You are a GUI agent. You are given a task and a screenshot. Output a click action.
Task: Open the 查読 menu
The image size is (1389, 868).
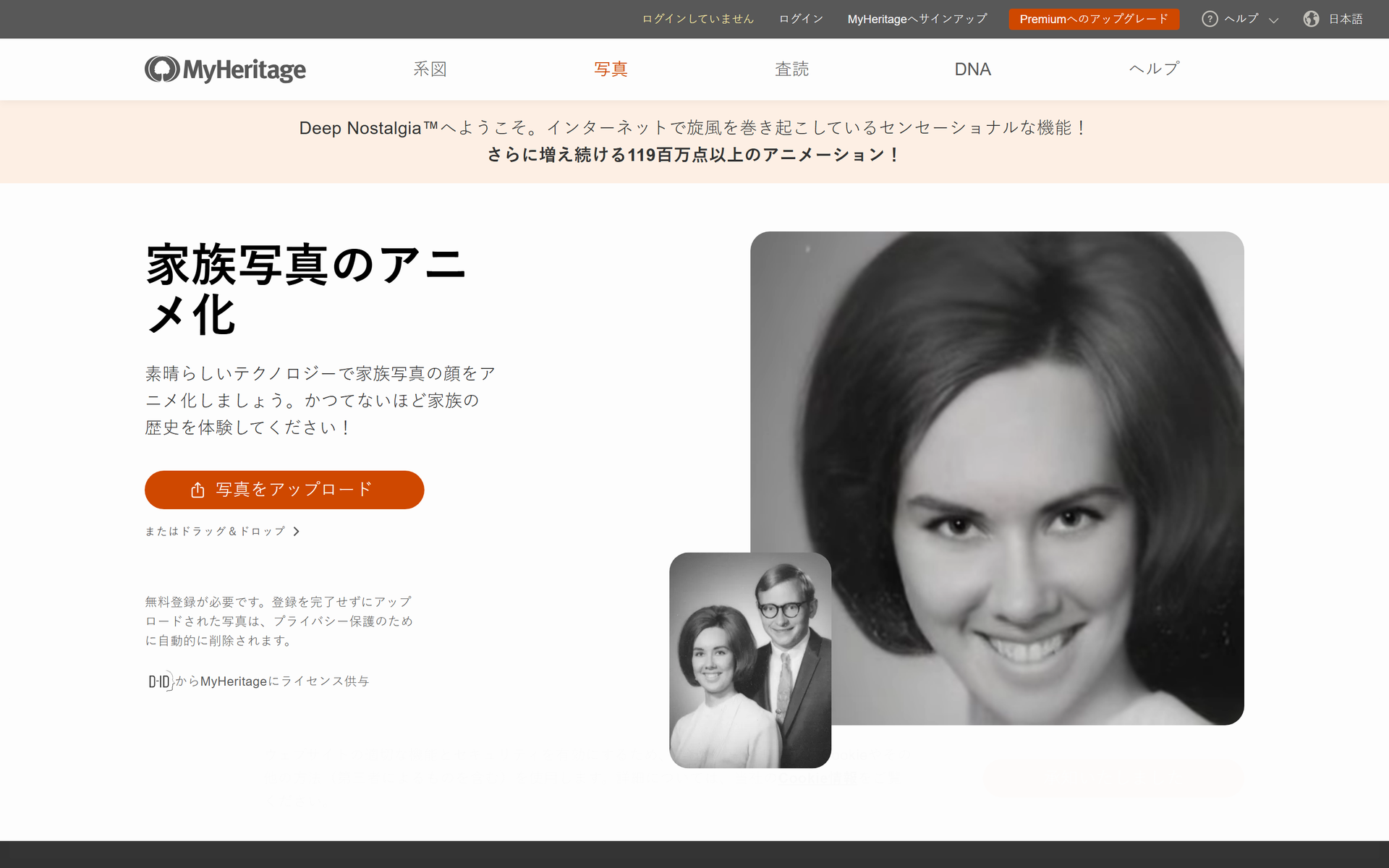791,69
